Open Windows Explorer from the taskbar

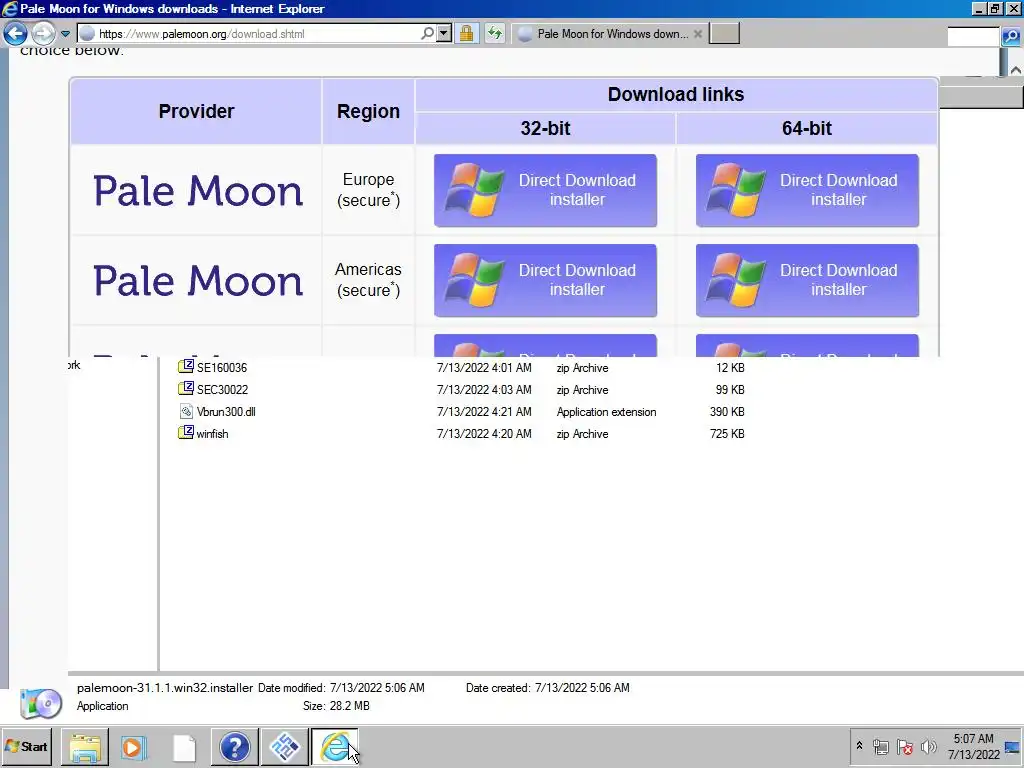click(86, 746)
